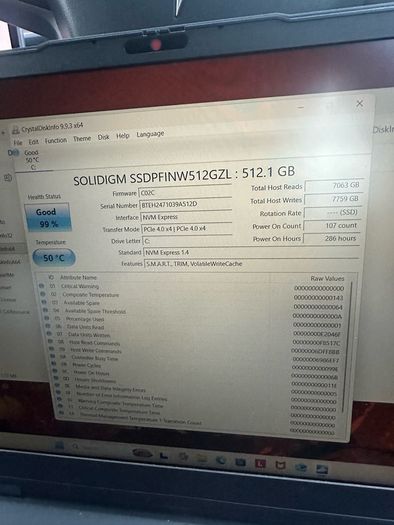Open the Edit menu
This screenshot has height=525, width=394.
(33, 142)
